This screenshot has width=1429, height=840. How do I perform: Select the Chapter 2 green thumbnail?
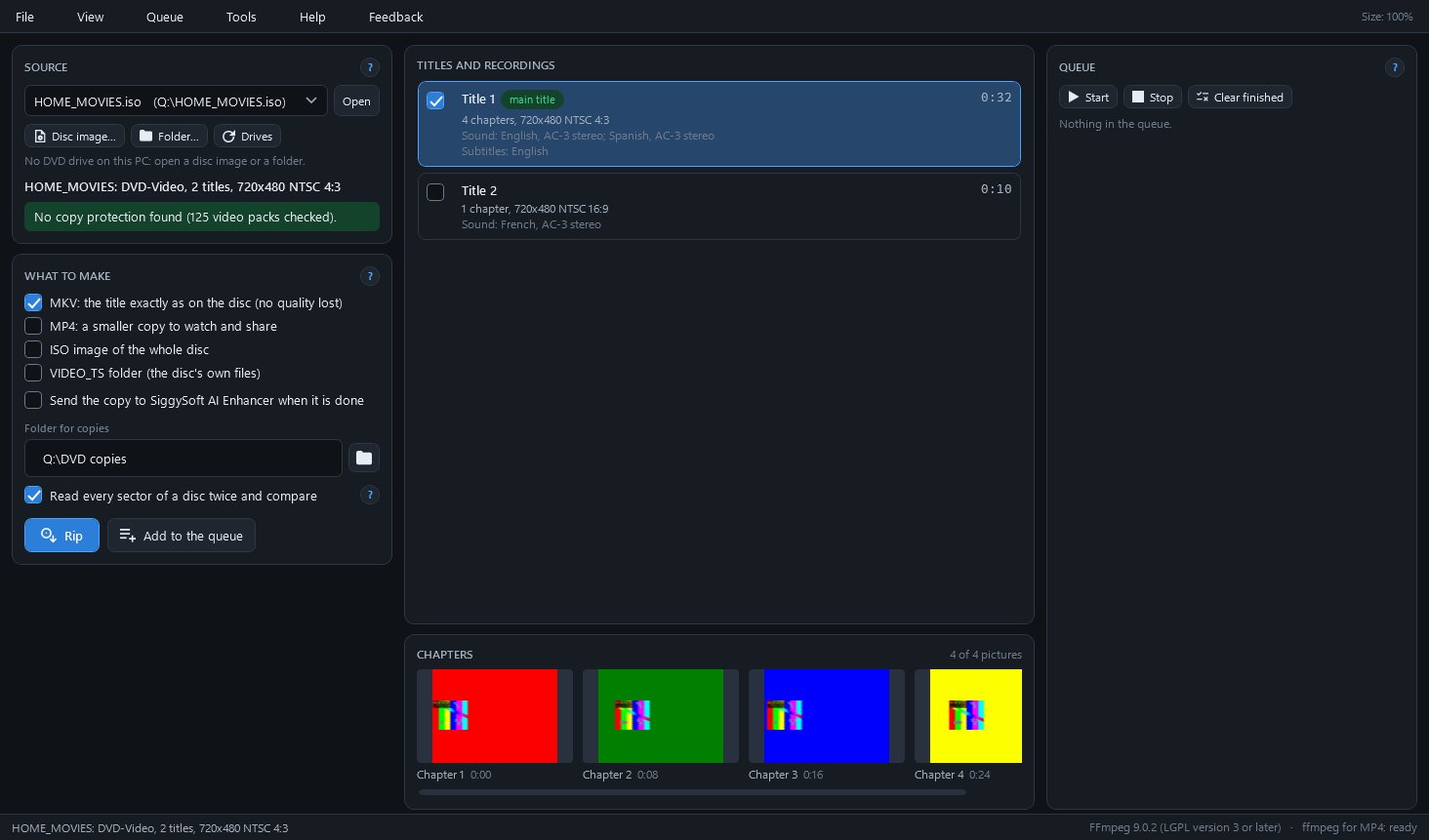[x=661, y=716]
